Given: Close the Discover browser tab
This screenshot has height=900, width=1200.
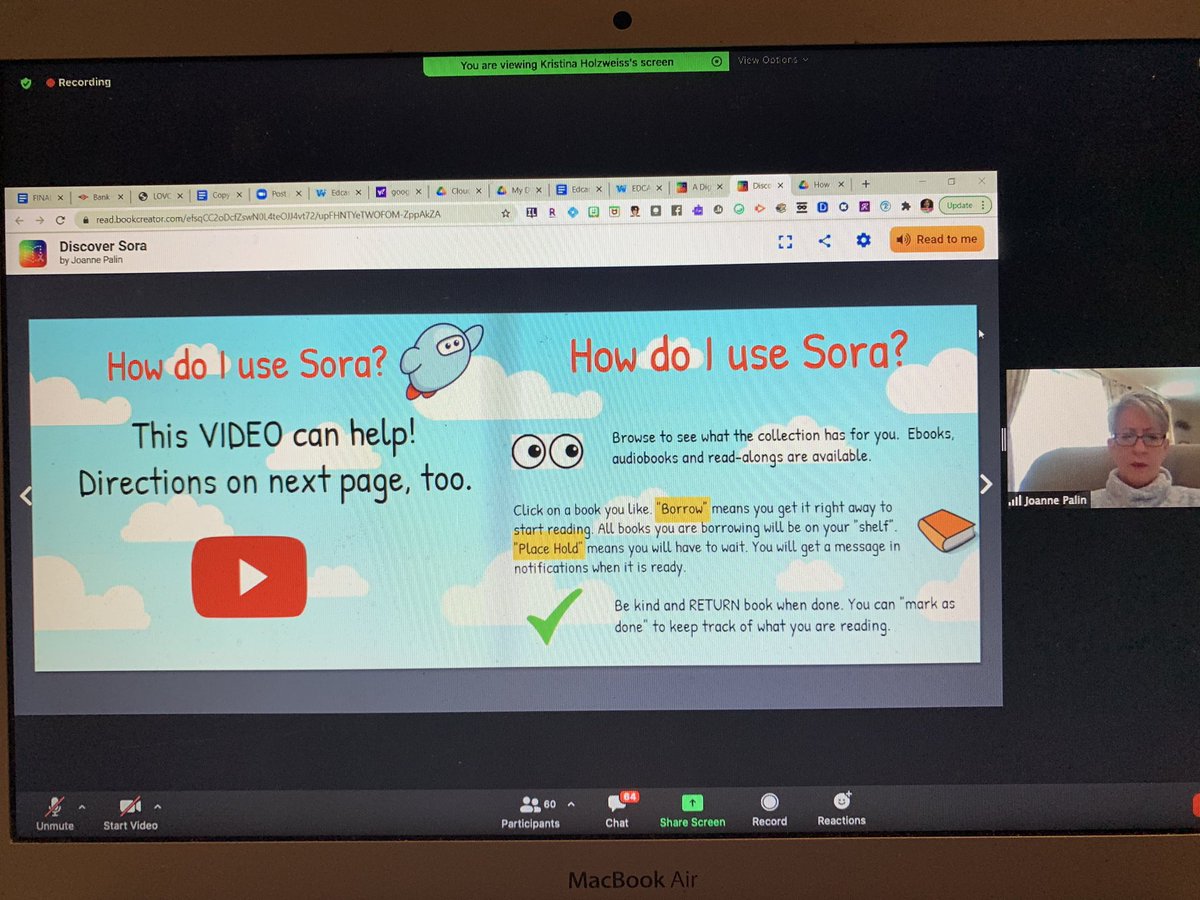Looking at the screenshot, I should 780,185.
